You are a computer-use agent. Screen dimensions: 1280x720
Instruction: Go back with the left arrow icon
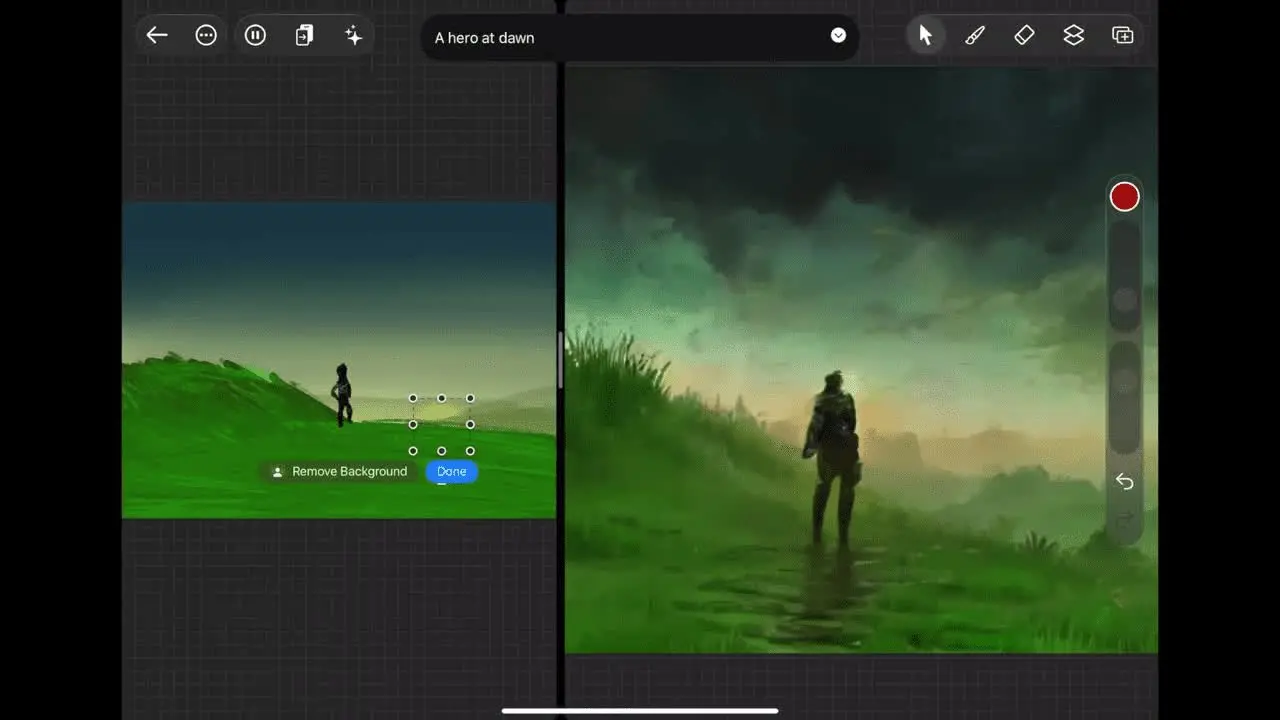(157, 36)
